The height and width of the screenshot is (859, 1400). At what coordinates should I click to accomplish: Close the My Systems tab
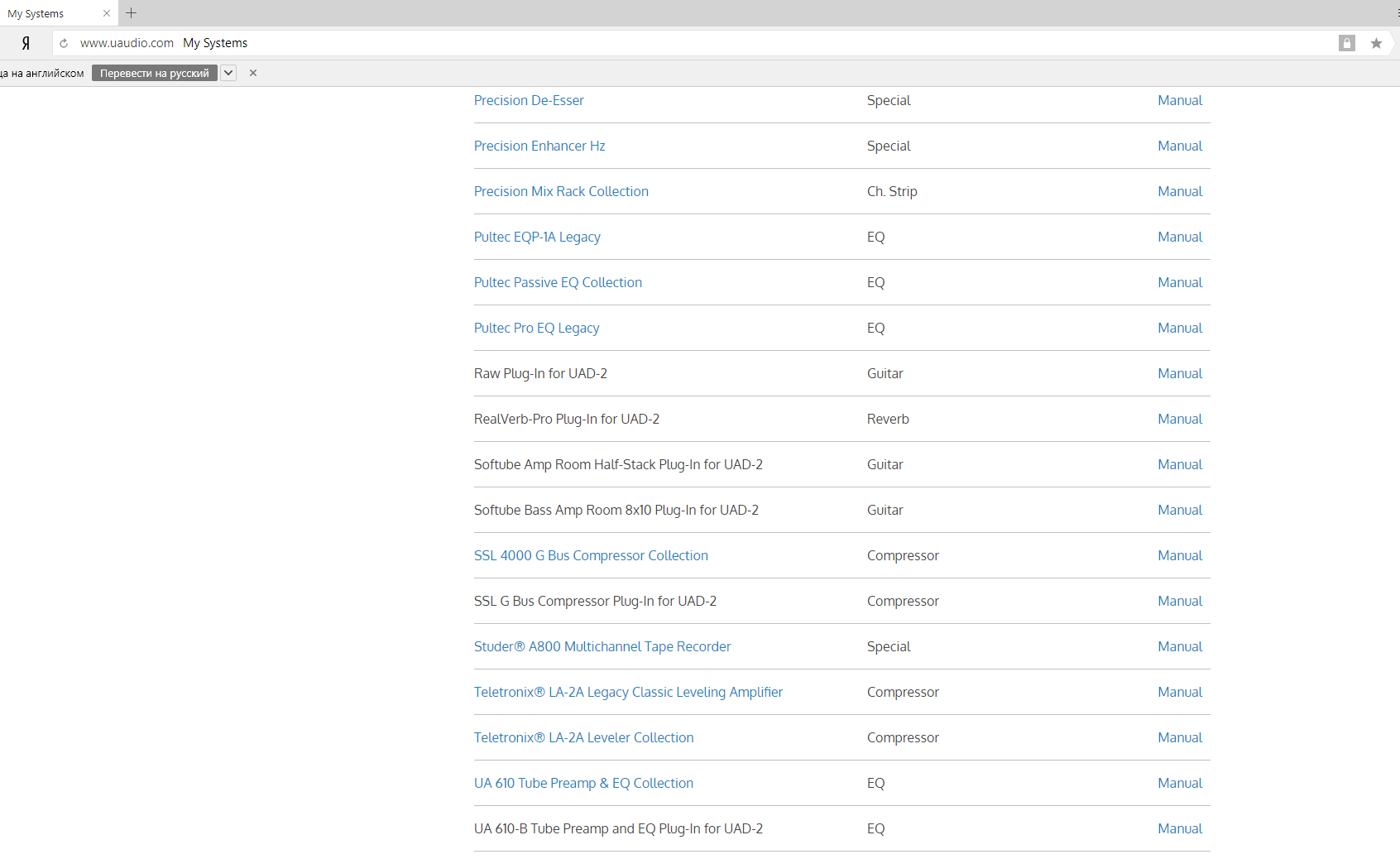click(x=107, y=13)
